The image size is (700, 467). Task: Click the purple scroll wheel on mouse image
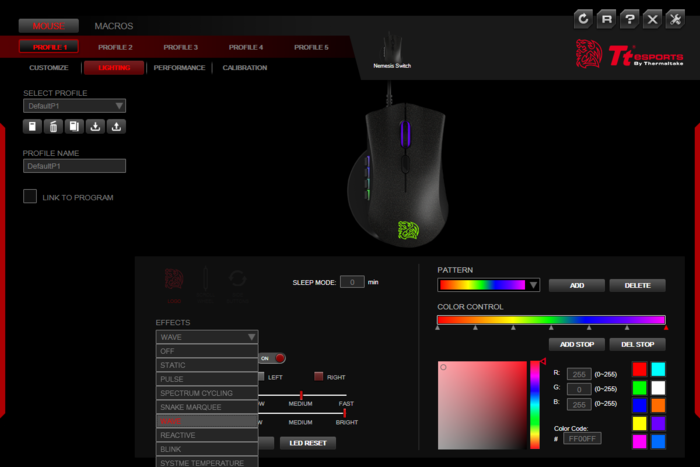[x=405, y=133]
